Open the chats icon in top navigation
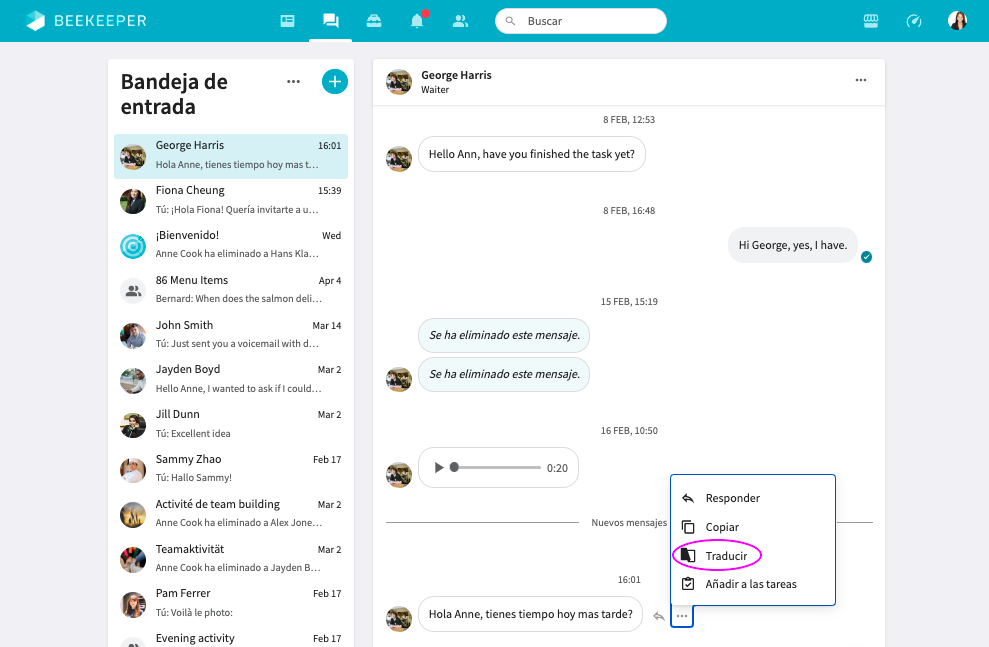989x647 pixels. [x=330, y=21]
